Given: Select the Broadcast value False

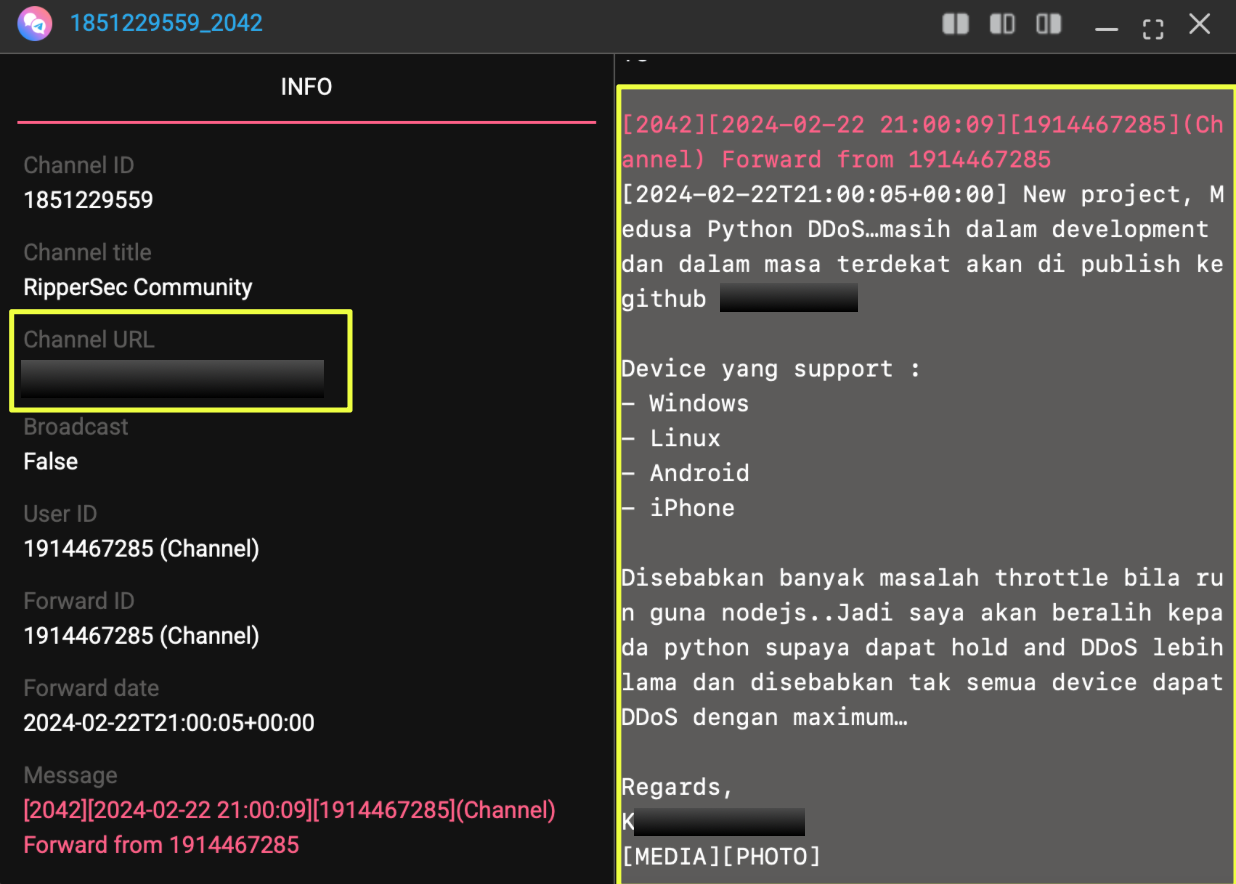Looking at the screenshot, I should point(51,461).
